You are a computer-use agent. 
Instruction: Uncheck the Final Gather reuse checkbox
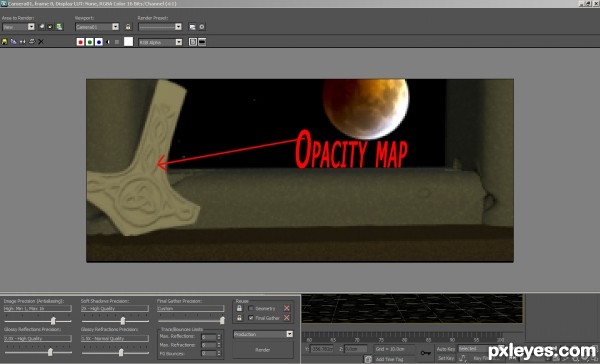(x=251, y=318)
